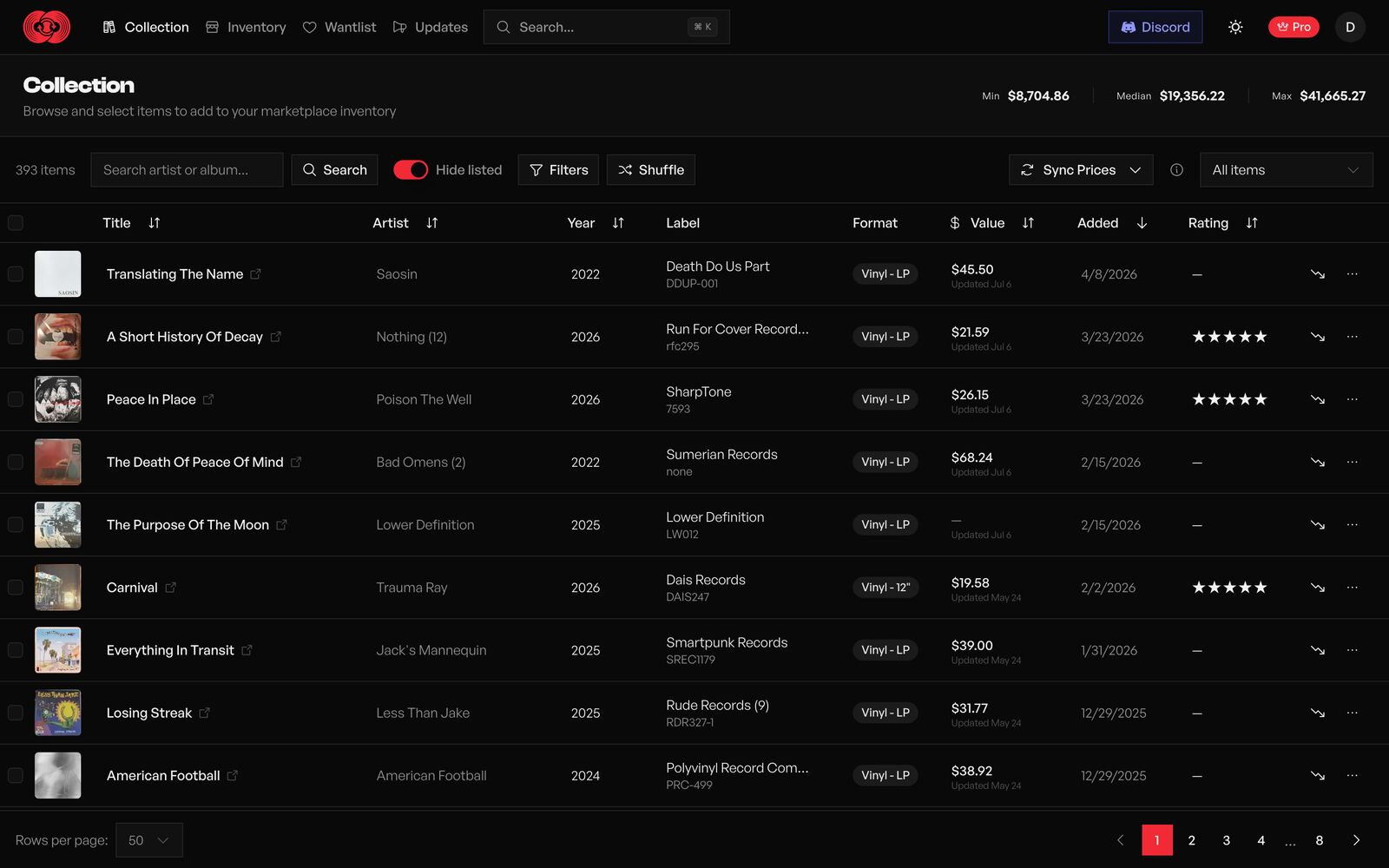Viewport: 1389px width, 868px height.
Task: Rate A Short History Of Decay stars
Action: pos(1229,337)
